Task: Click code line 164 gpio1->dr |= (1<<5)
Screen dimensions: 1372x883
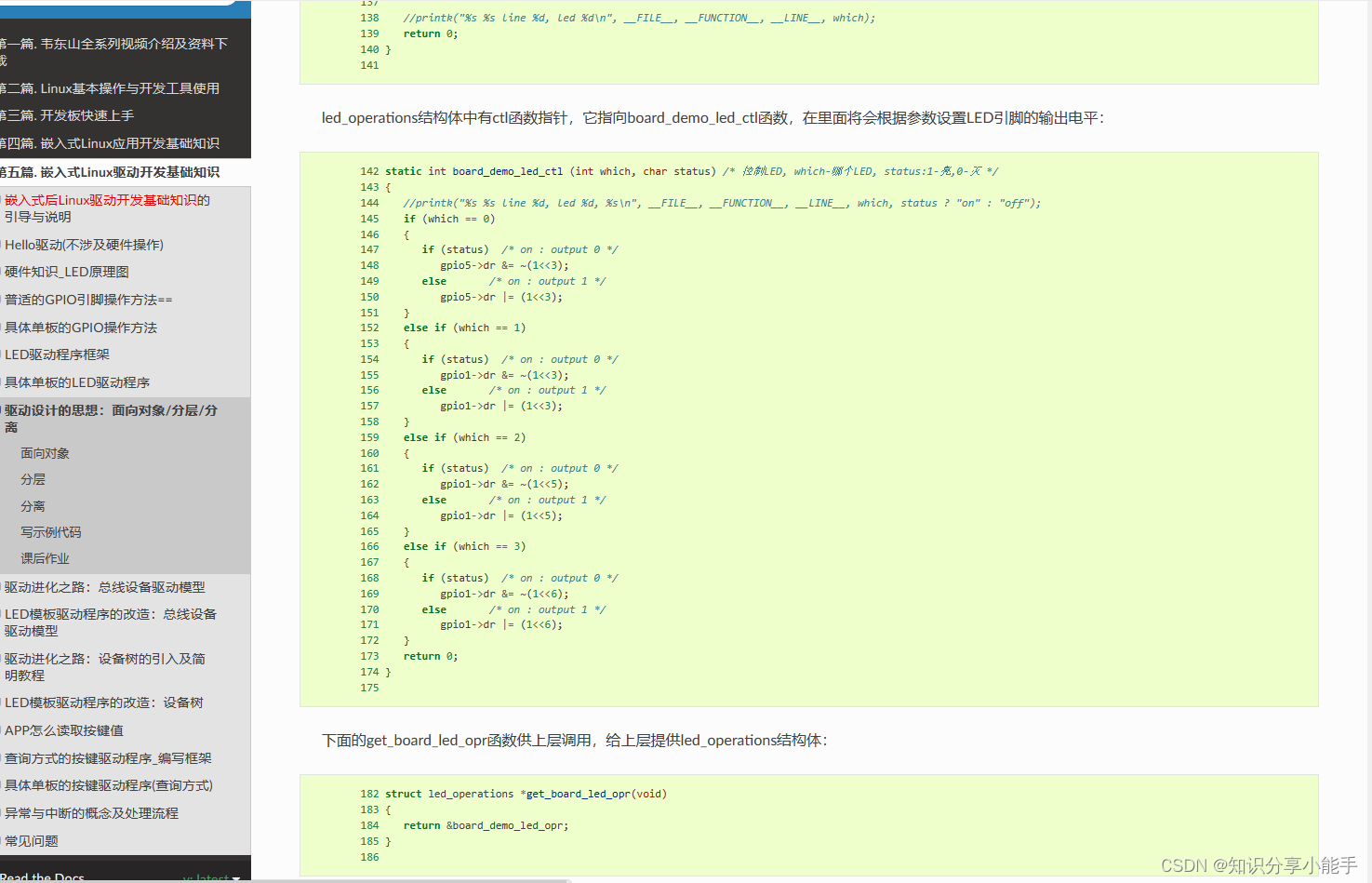Action: (x=501, y=515)
